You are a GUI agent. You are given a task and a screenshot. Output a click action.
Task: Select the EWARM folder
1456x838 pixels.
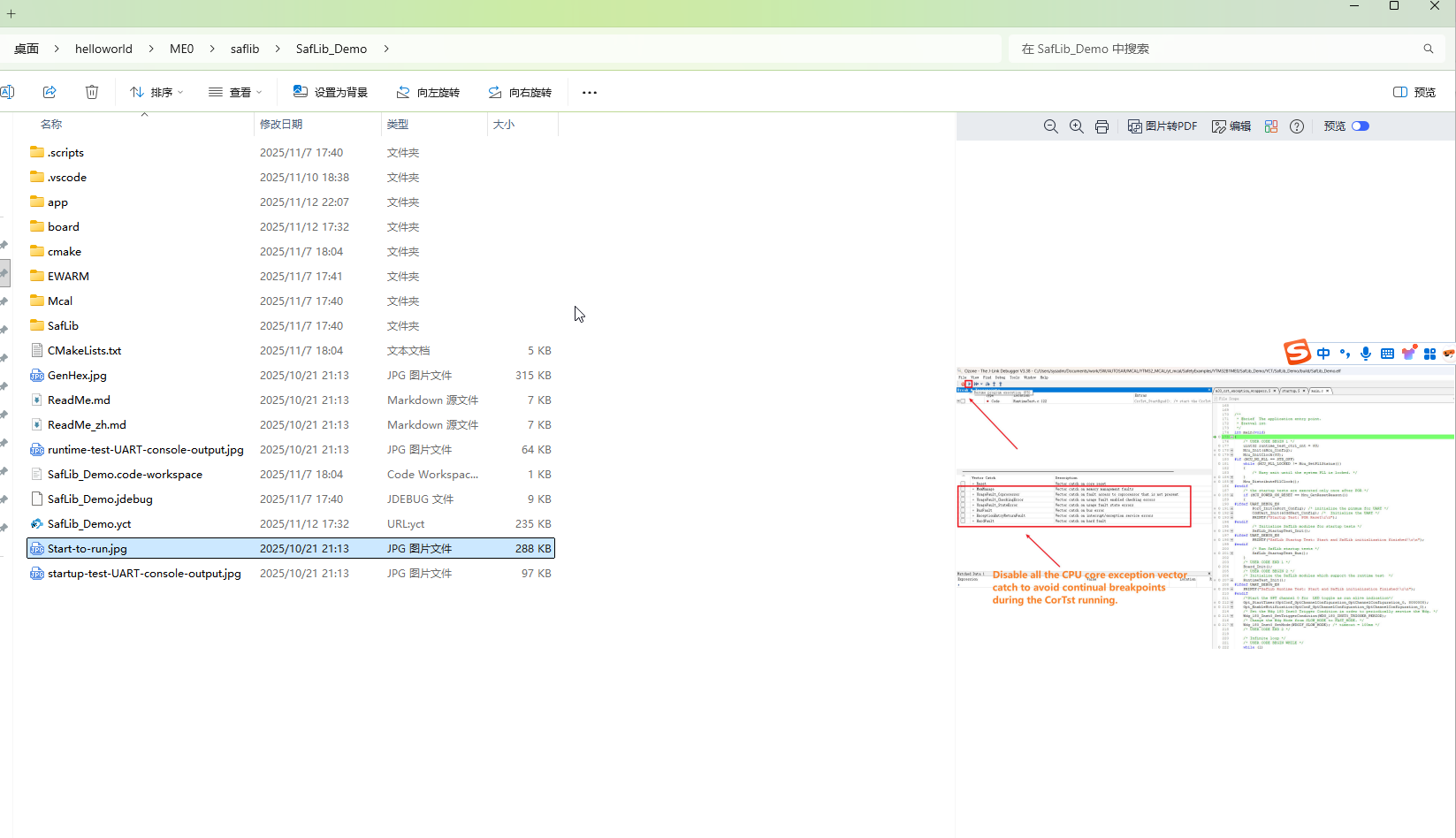coord(68,277)
